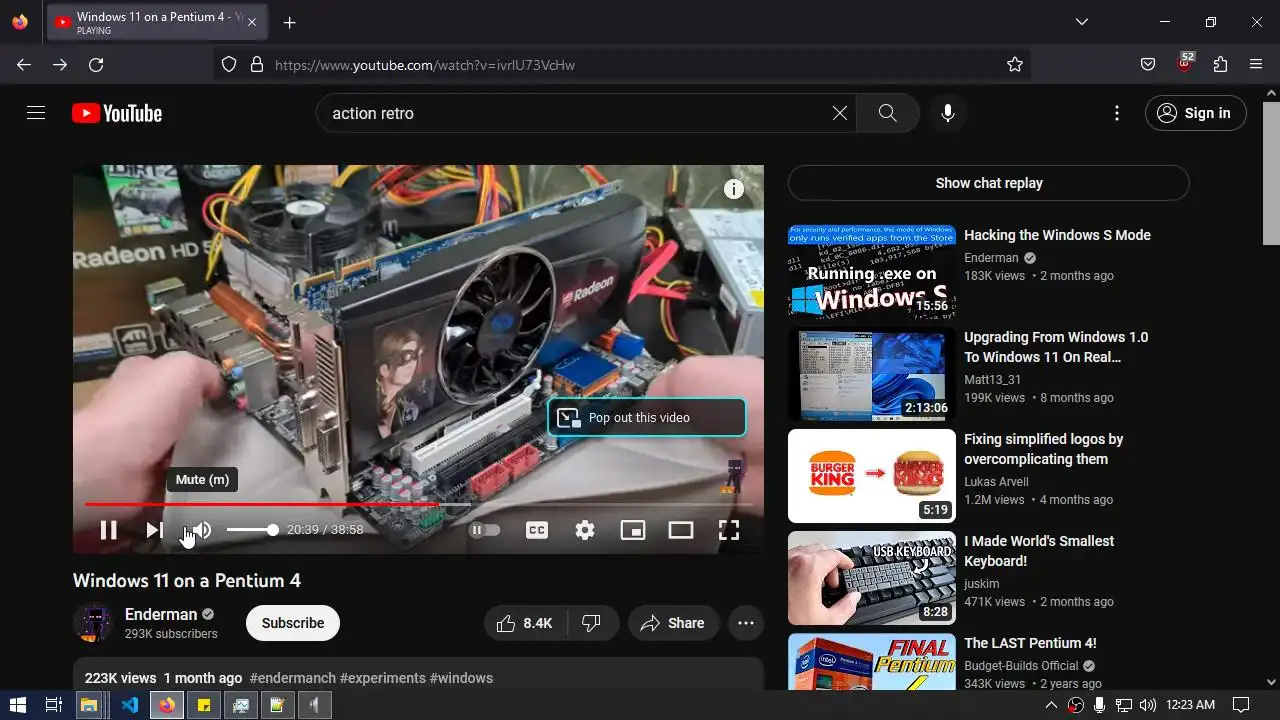Mute the video with the speaker icon
This screenshot has width=1280, height=720.
(x=201, y=530)
